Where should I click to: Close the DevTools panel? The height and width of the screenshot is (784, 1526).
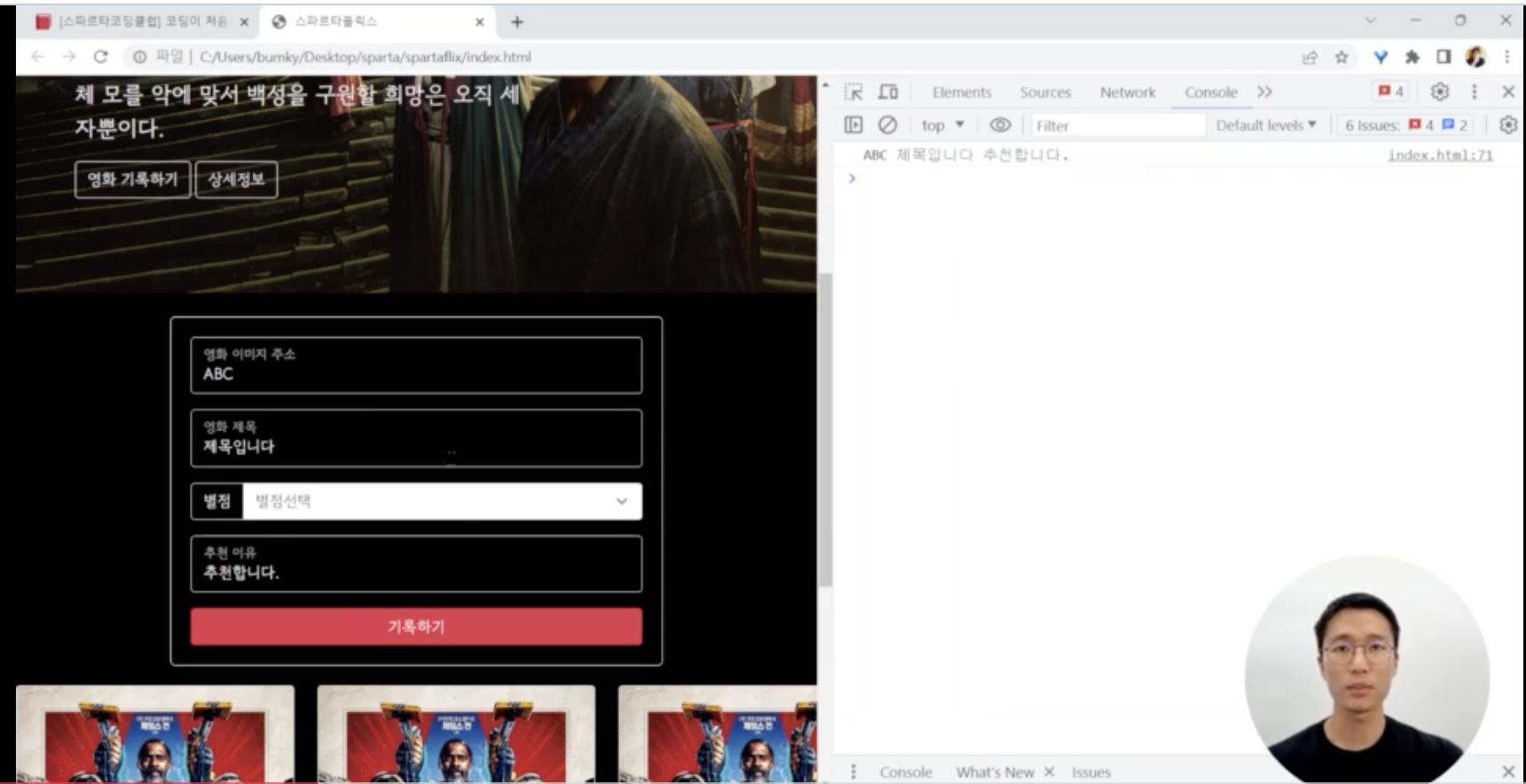click(1507, 91)
